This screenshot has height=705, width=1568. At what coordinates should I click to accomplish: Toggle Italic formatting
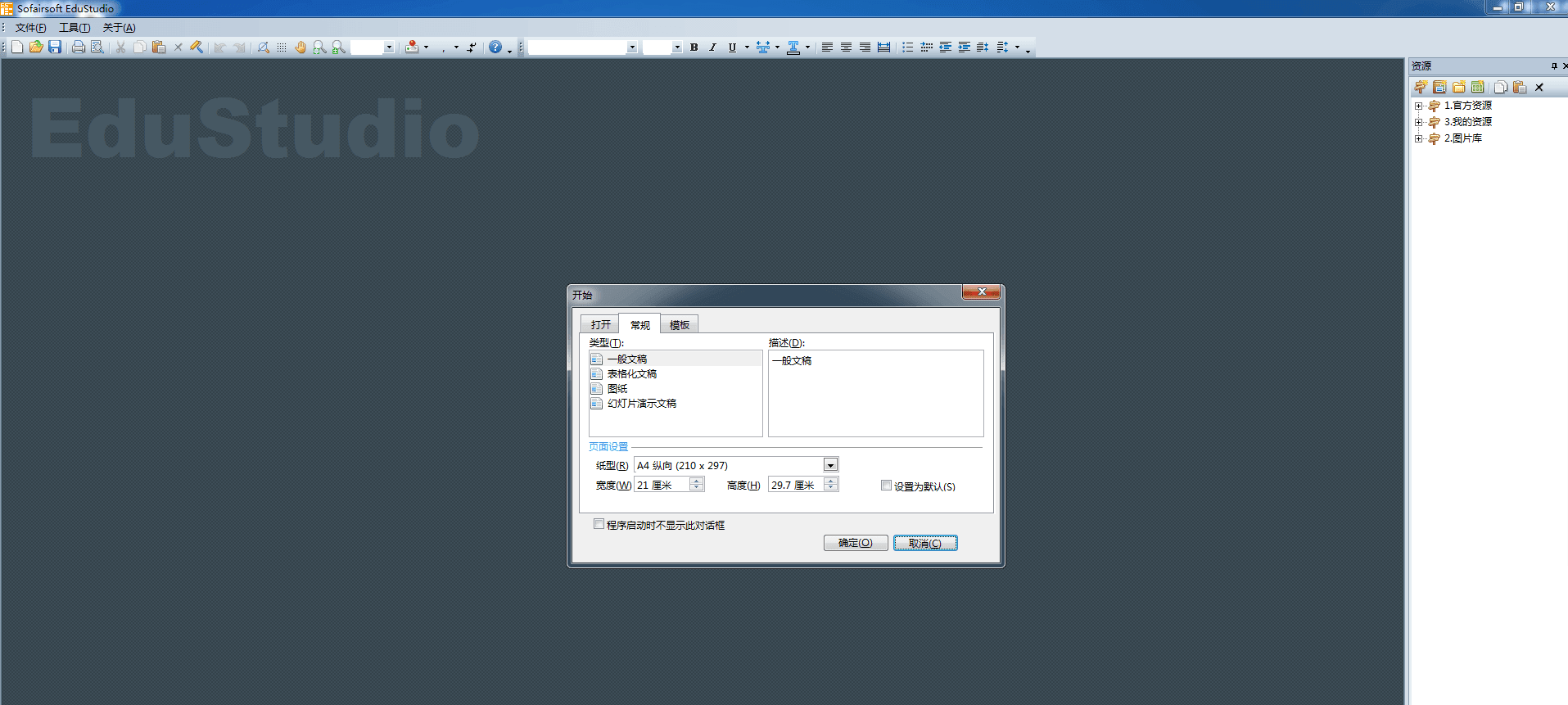pyautogui.click(x=713, y=47)
